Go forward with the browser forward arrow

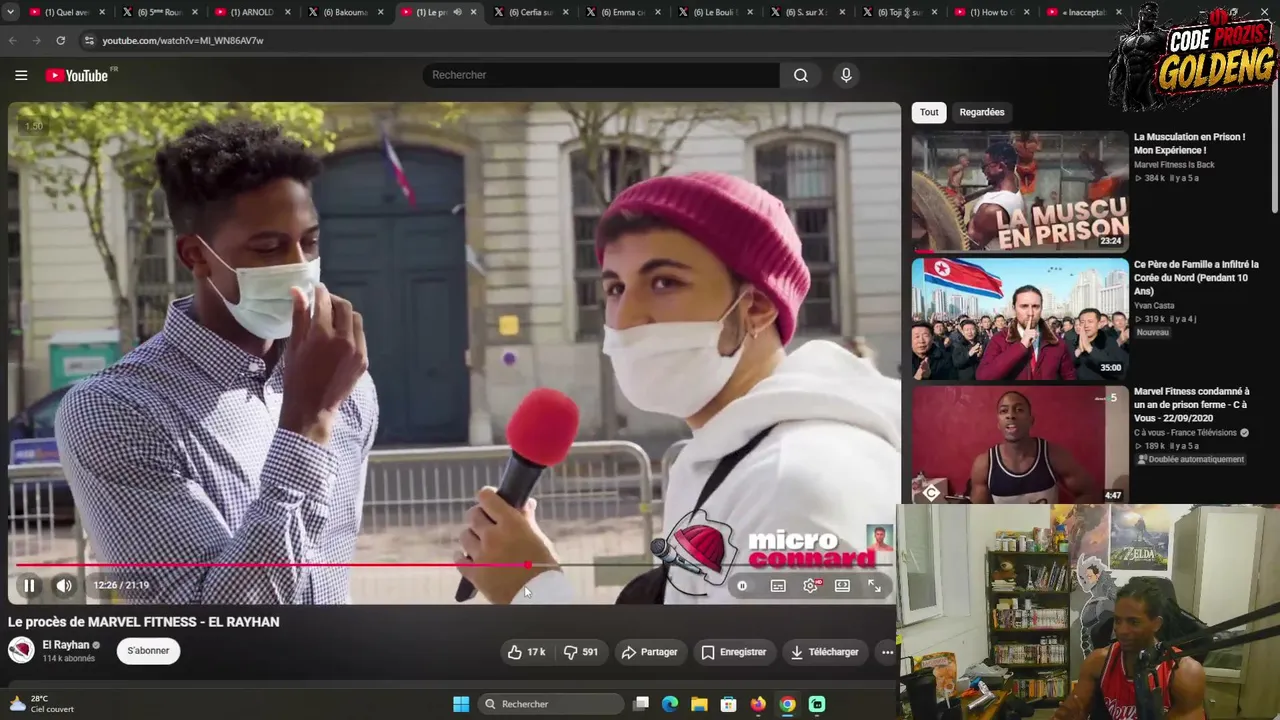pyautogui.click(x=37, y=40)
